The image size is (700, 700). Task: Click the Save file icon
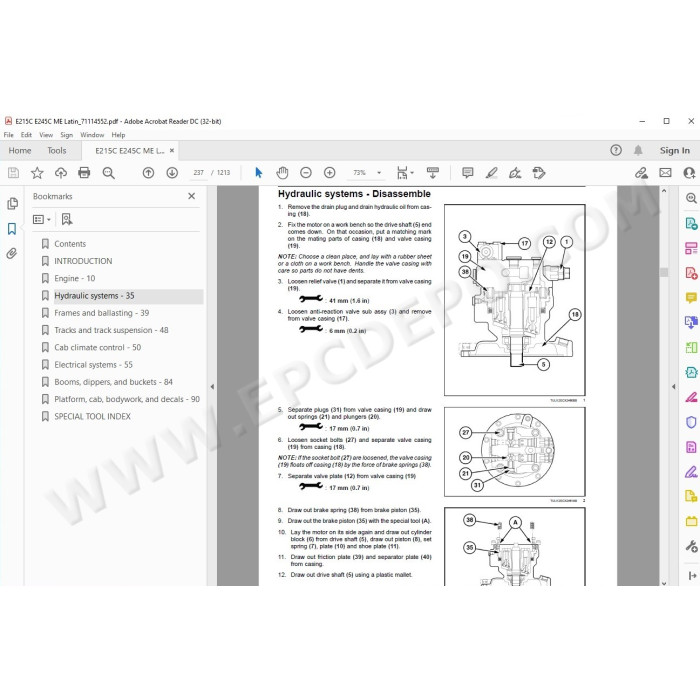tap(13, 173)
